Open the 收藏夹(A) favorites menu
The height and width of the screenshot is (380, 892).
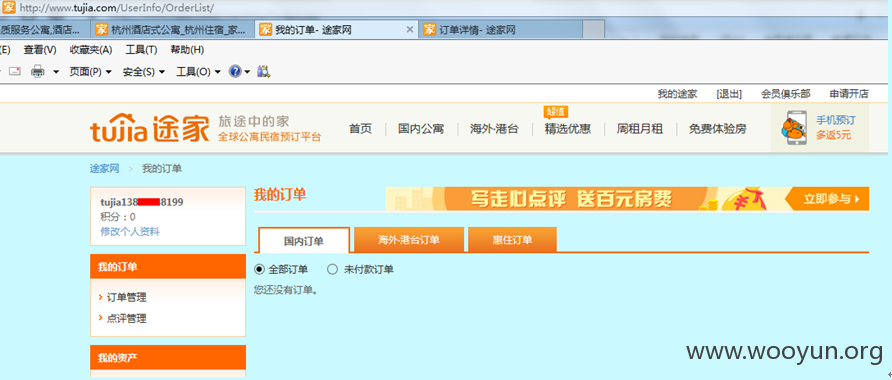click(x=90, y=50)
